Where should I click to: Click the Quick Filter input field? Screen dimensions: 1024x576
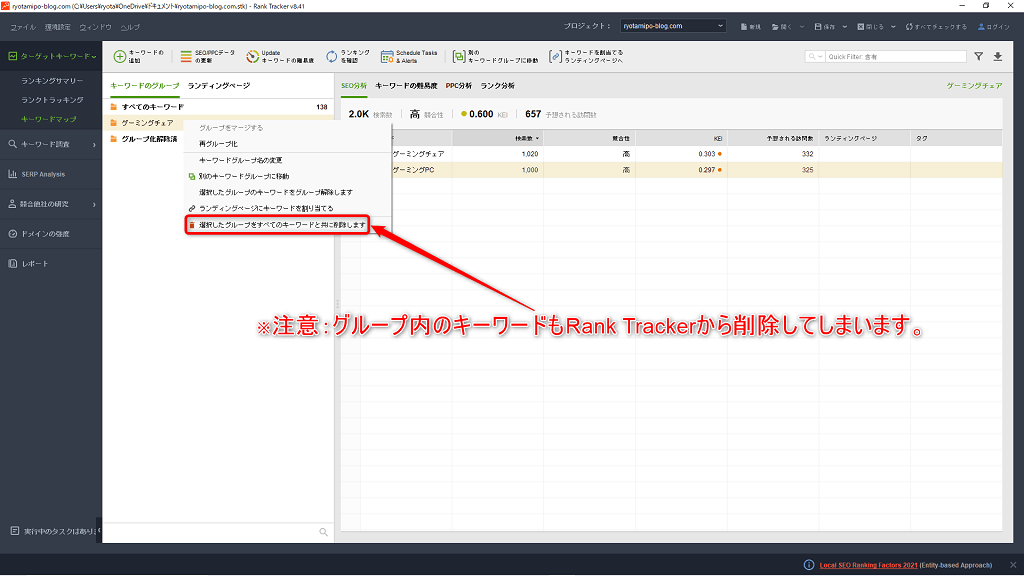pyautogui.click(x=895, y=57)
